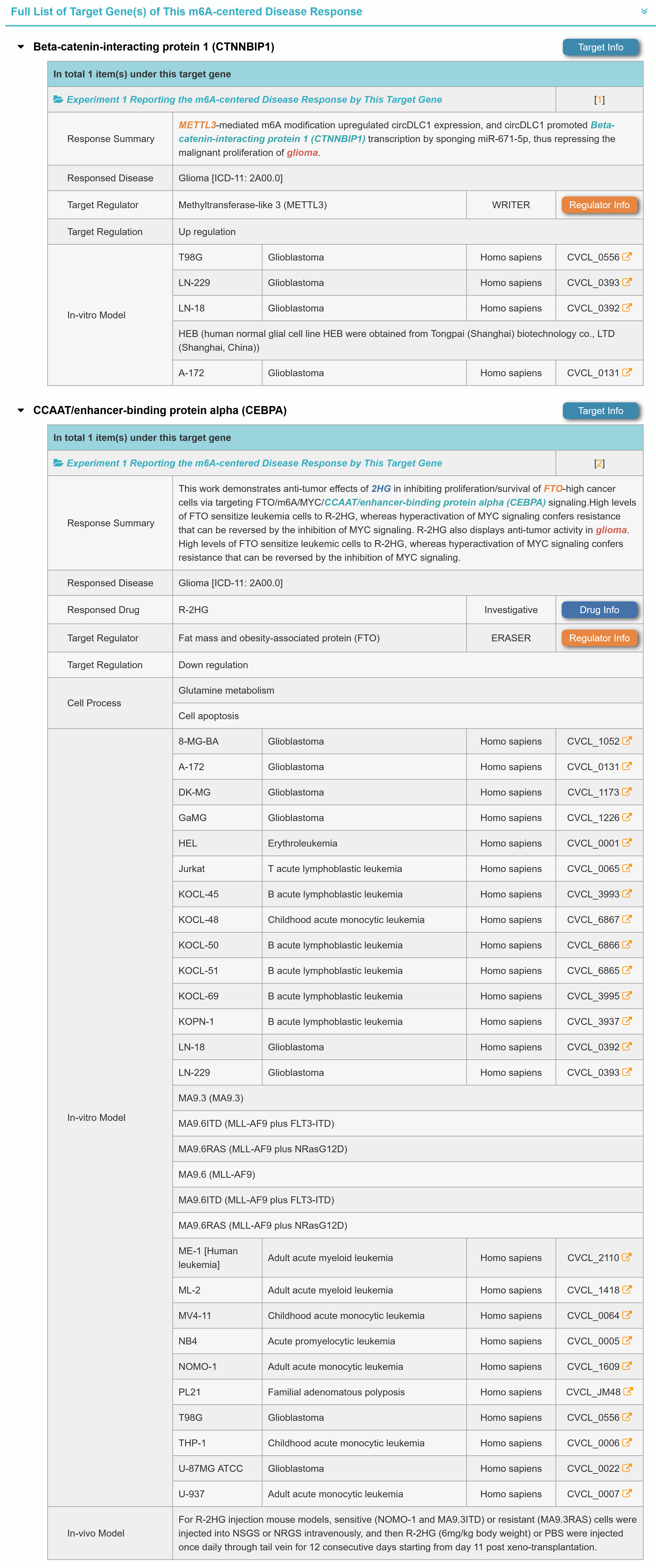Open external link icon for CVCL_JM48

[x=628, y=1391]
